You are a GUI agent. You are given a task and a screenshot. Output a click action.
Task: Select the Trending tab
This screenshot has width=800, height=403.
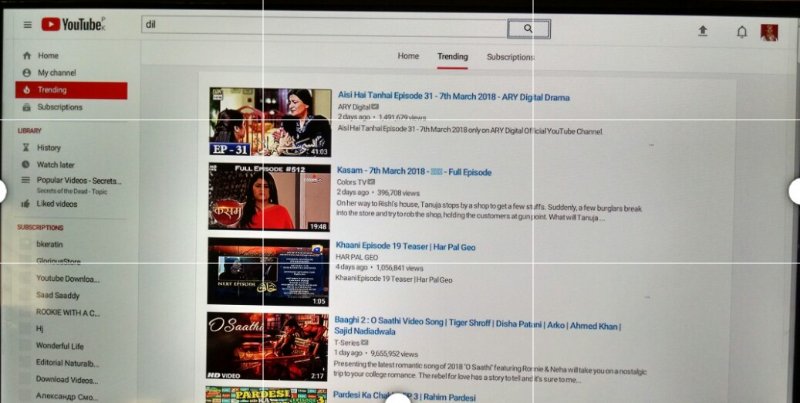(453, 57)
